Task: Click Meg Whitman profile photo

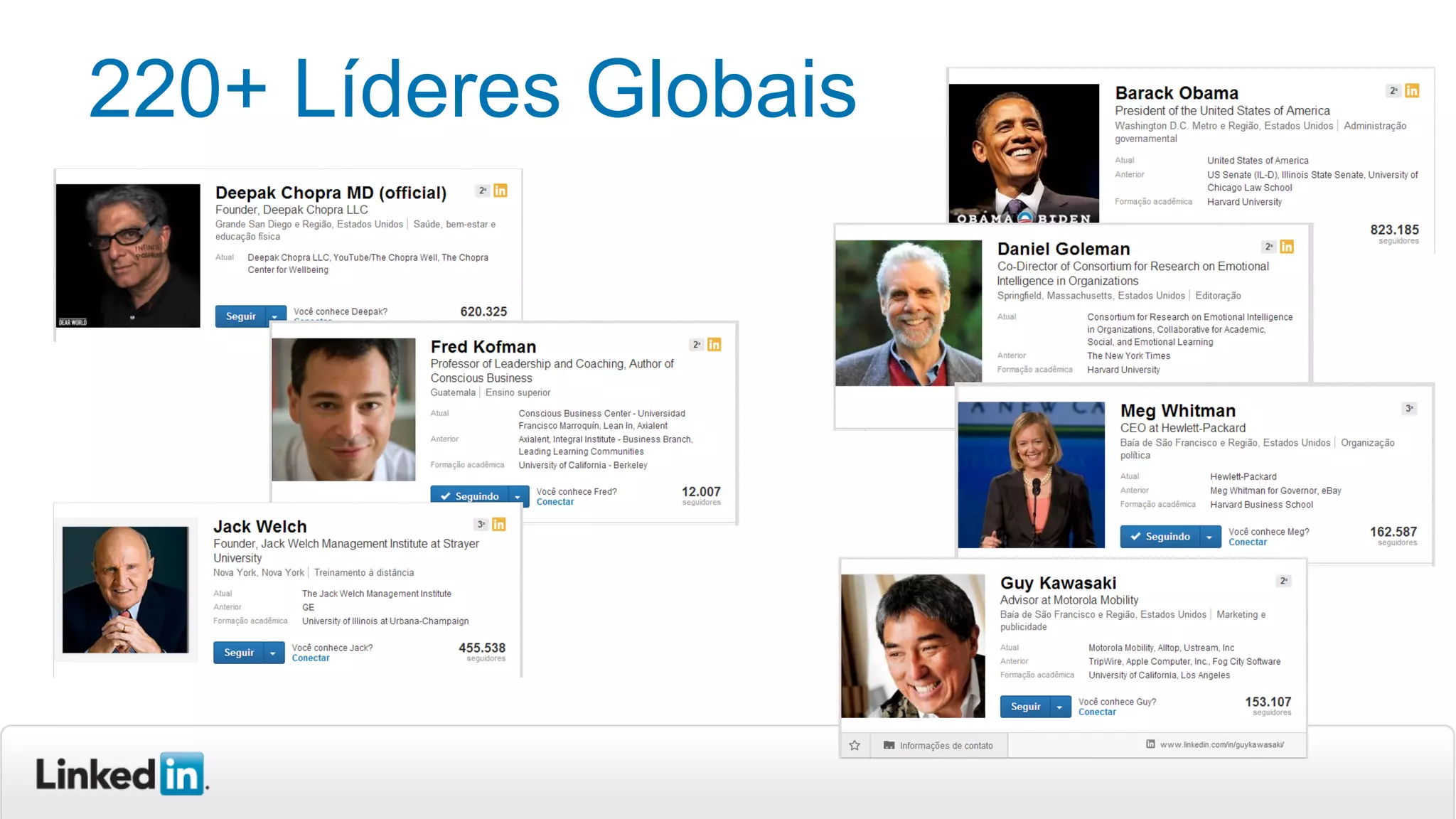Action: point(1032,475)
